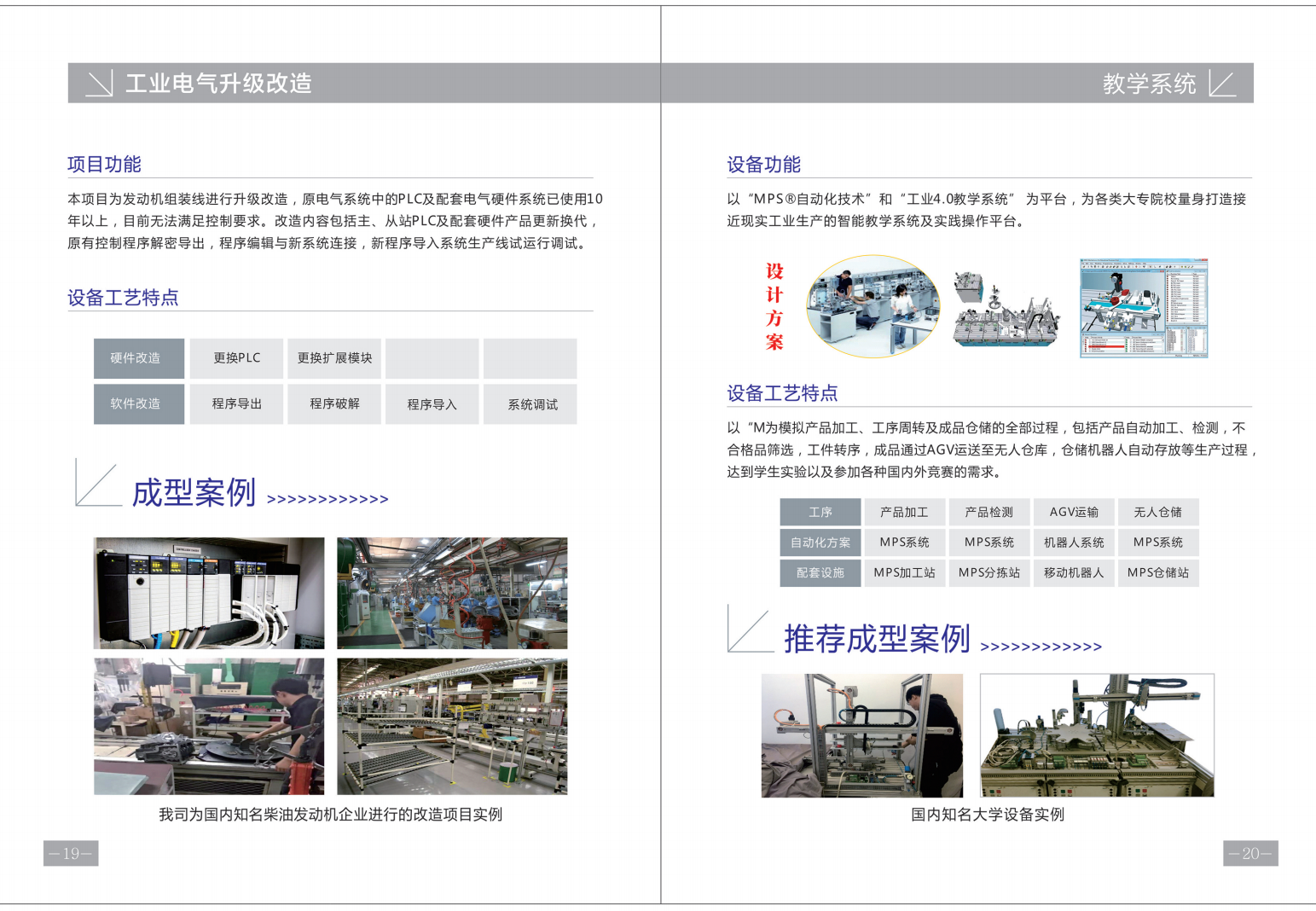Click the 成型案例 heading on page 19
Image resolution: width=1316 pixels, height=911 pixels.
point(194,492)
